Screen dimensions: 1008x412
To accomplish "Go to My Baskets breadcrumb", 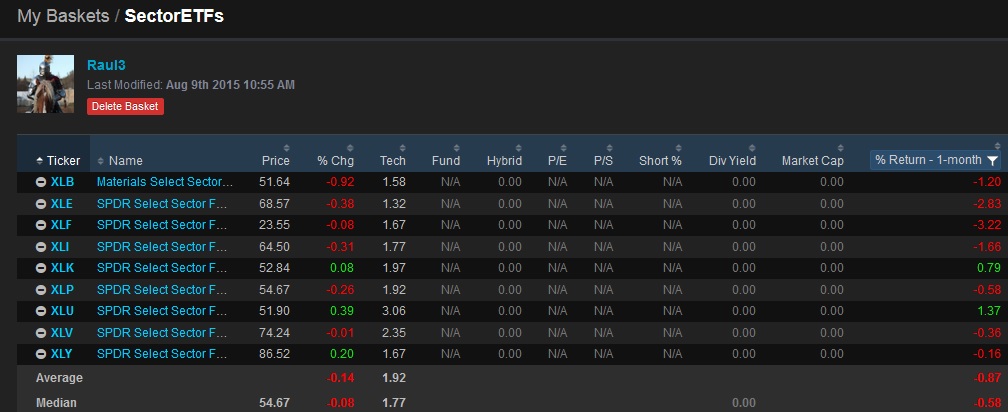I will [63, 16].
